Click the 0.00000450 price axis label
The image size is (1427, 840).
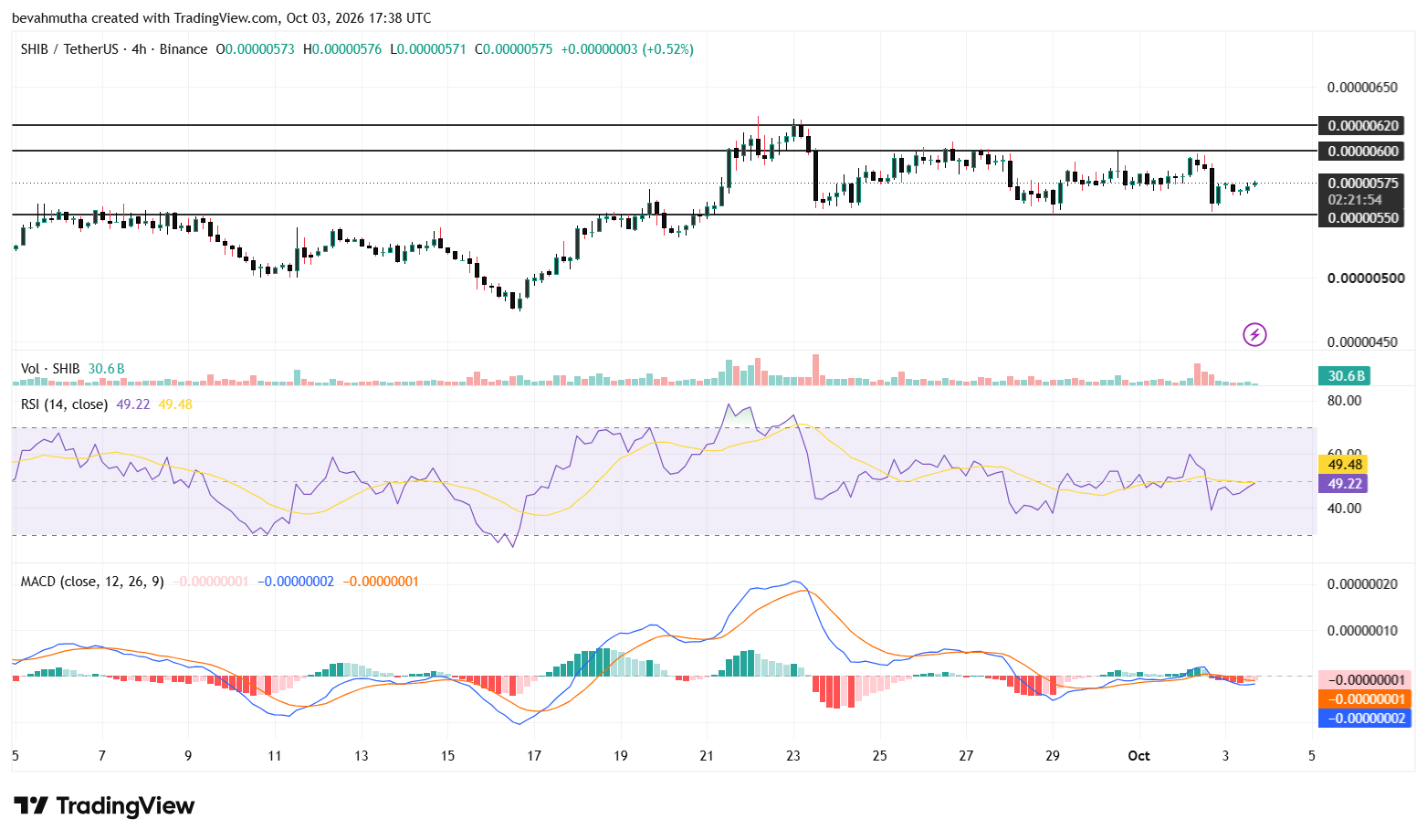click(1362, 342)
